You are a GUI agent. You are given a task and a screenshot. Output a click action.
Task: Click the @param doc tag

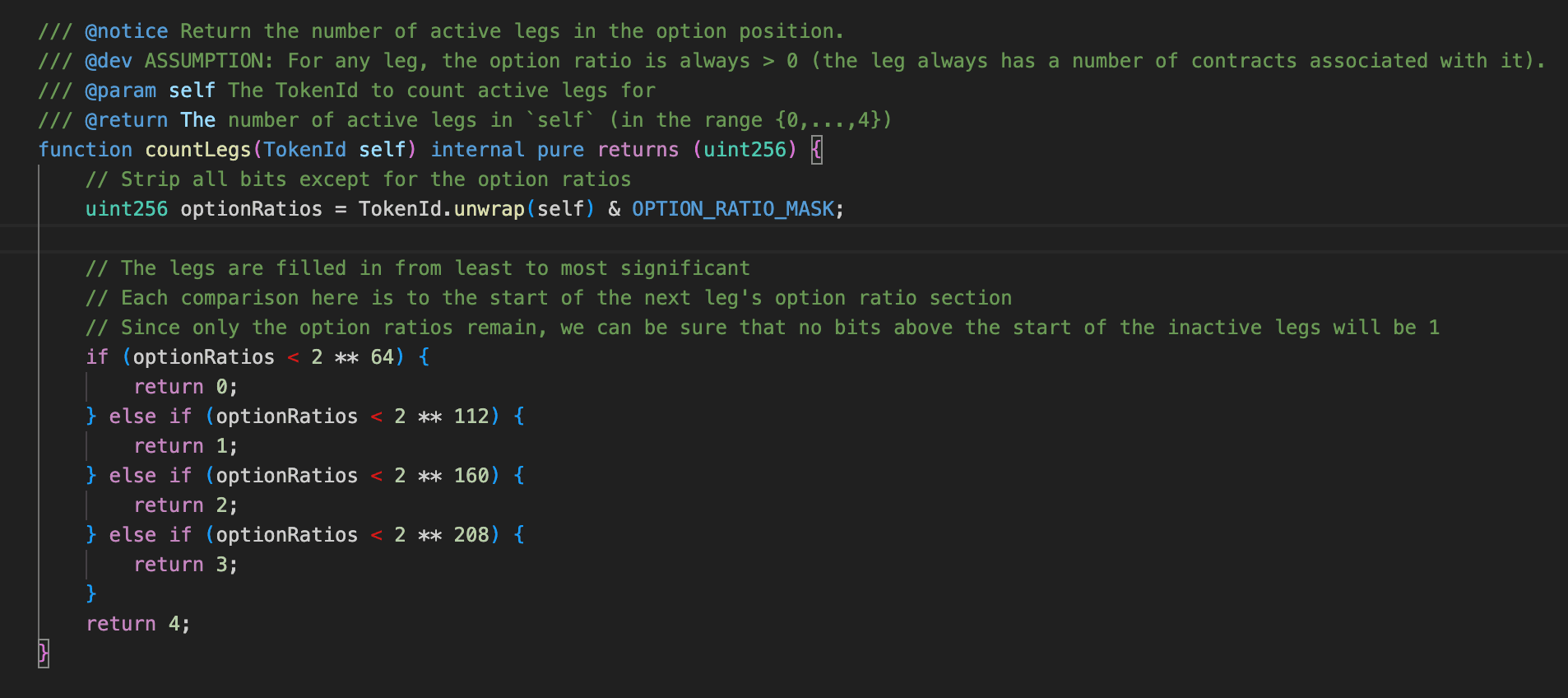coord(120,91)
